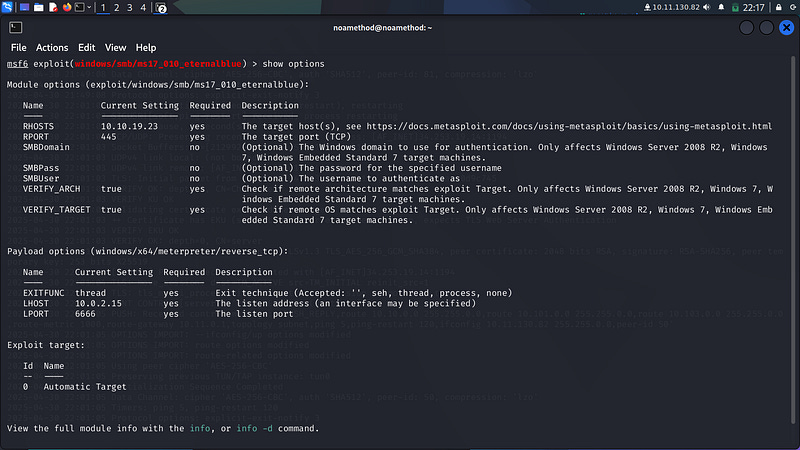This screenshot has height=450, width=800.
Task: Lock the screen with padlock icon
Action: pyautogui.click(x=779, y=7)
